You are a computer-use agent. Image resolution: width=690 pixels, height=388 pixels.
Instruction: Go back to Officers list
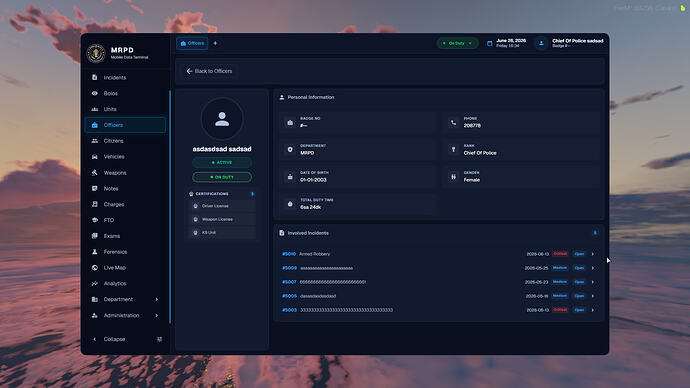209,71
